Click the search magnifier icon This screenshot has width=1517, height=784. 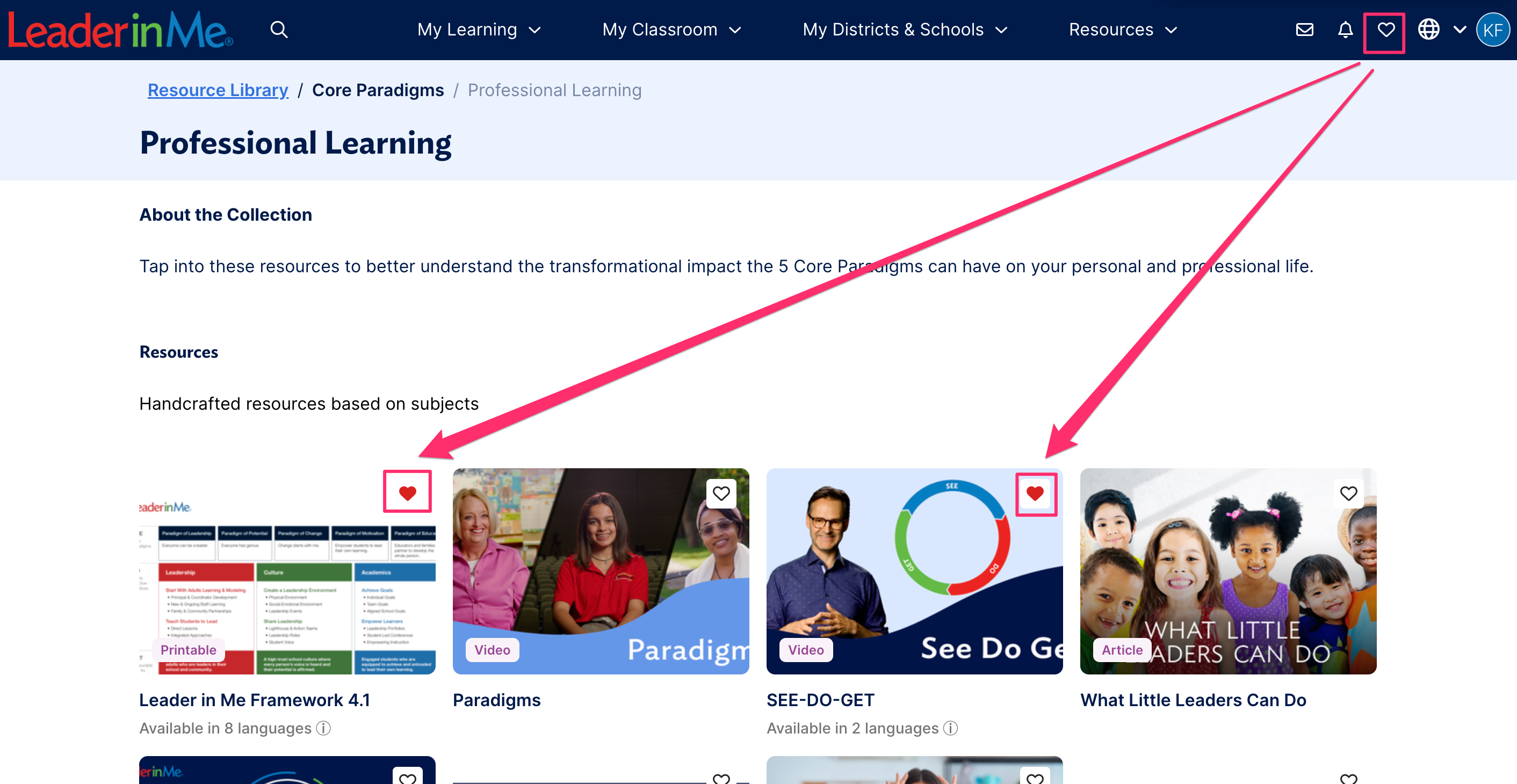click(x=279, y=30)
